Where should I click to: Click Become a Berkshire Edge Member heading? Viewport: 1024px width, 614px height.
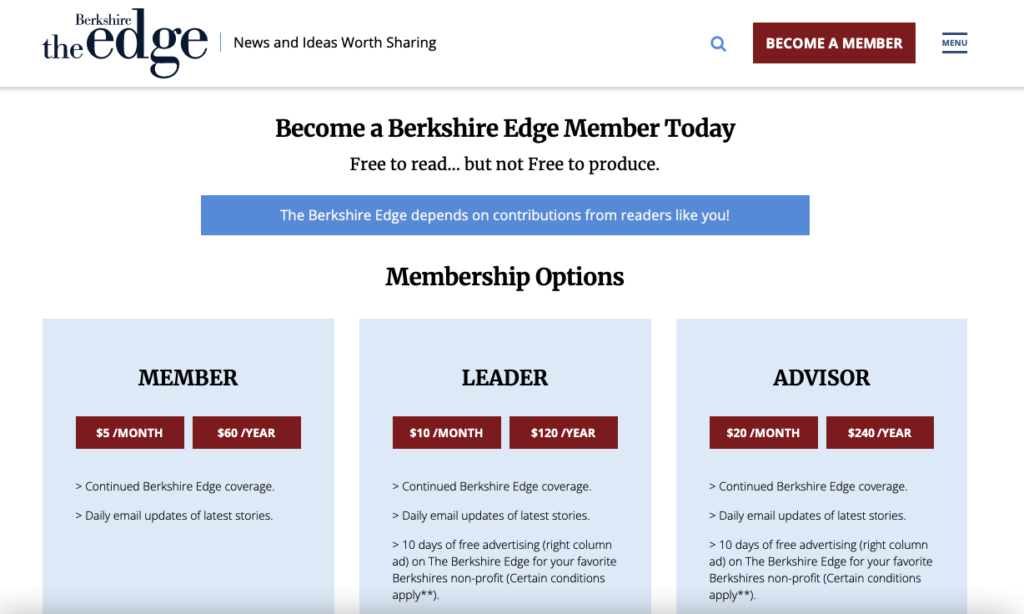click(505, 129)
